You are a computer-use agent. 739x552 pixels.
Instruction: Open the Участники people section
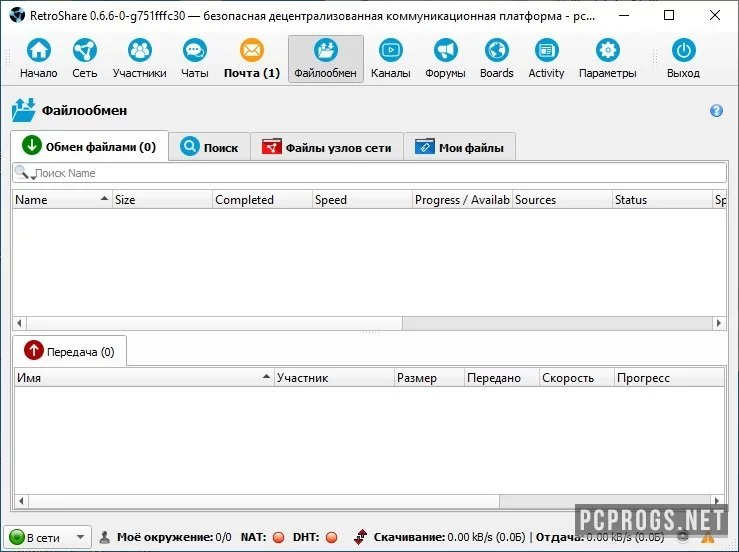pos(140,59)
